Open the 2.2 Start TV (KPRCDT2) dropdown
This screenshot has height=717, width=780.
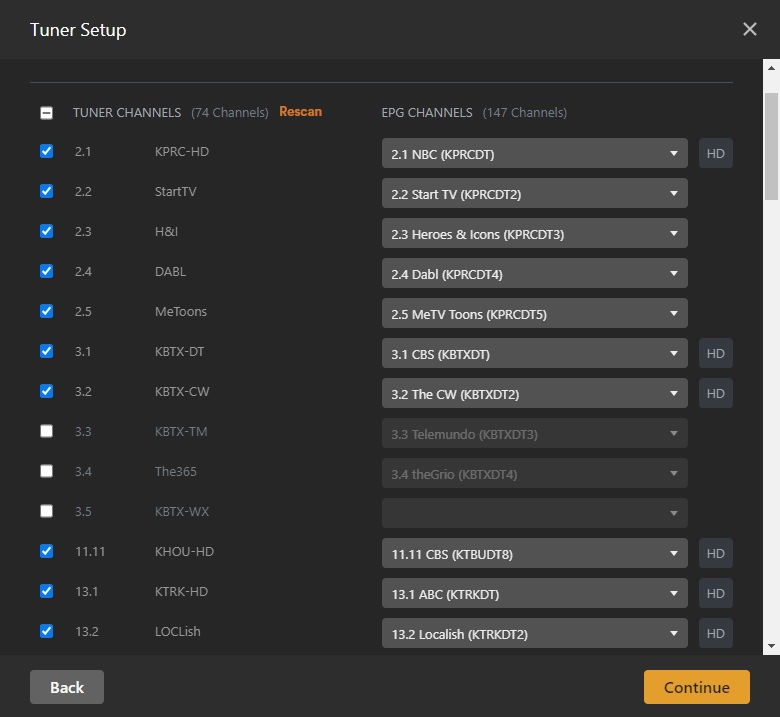pos(534,193)
